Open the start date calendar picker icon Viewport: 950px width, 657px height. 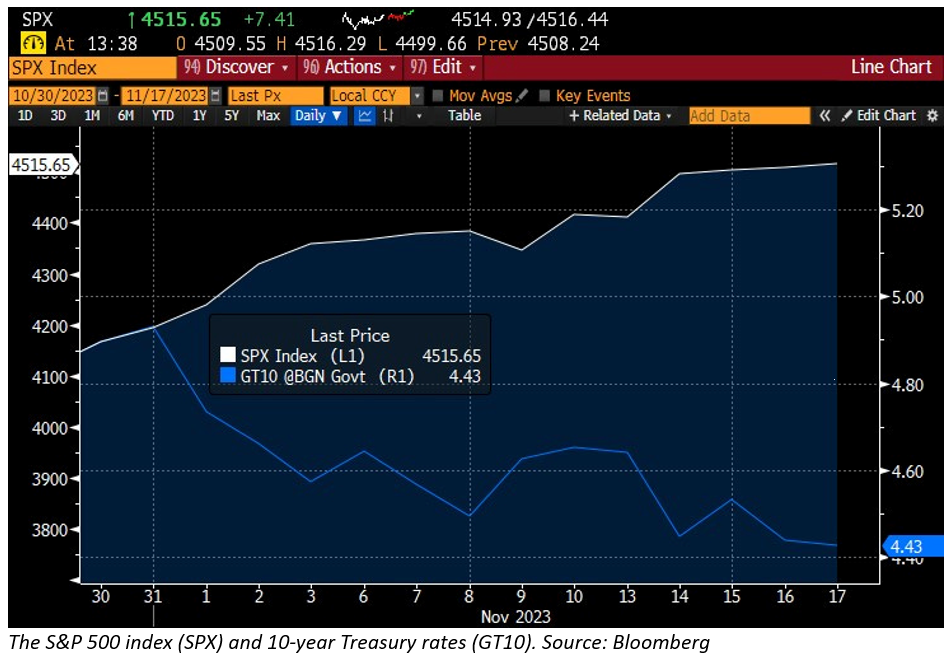point(103,96)
